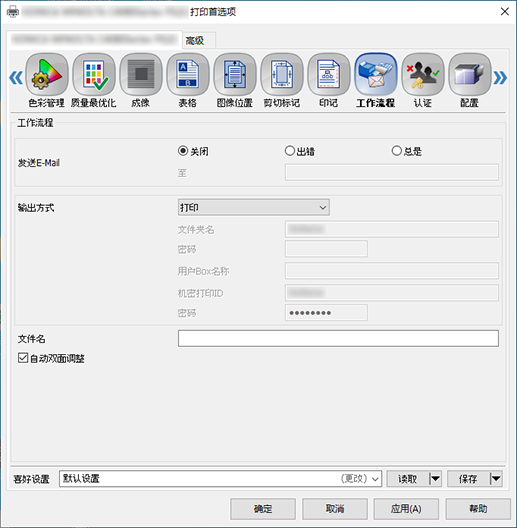Viewport: 517px width, 528px height.
Task: Click the right double-chevron scroll arrow
Action: pyautogui.click(x=500, y=78)
